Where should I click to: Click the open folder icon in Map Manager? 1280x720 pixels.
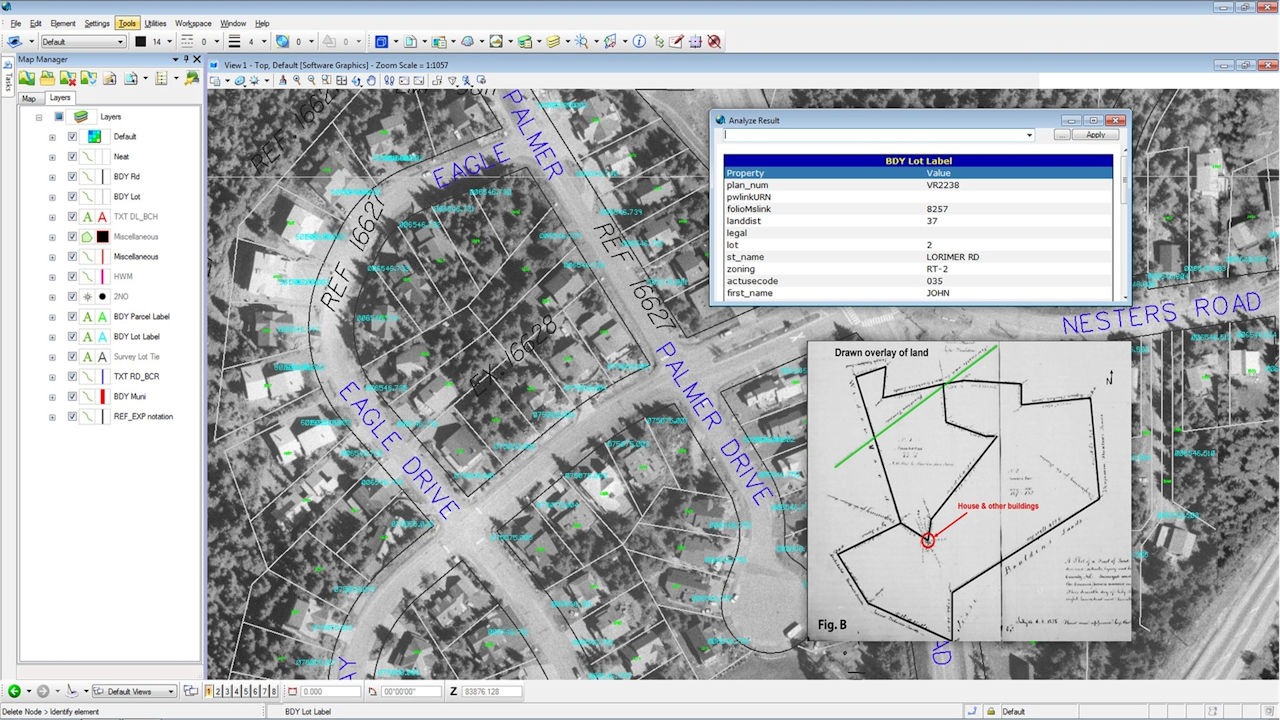48,78
